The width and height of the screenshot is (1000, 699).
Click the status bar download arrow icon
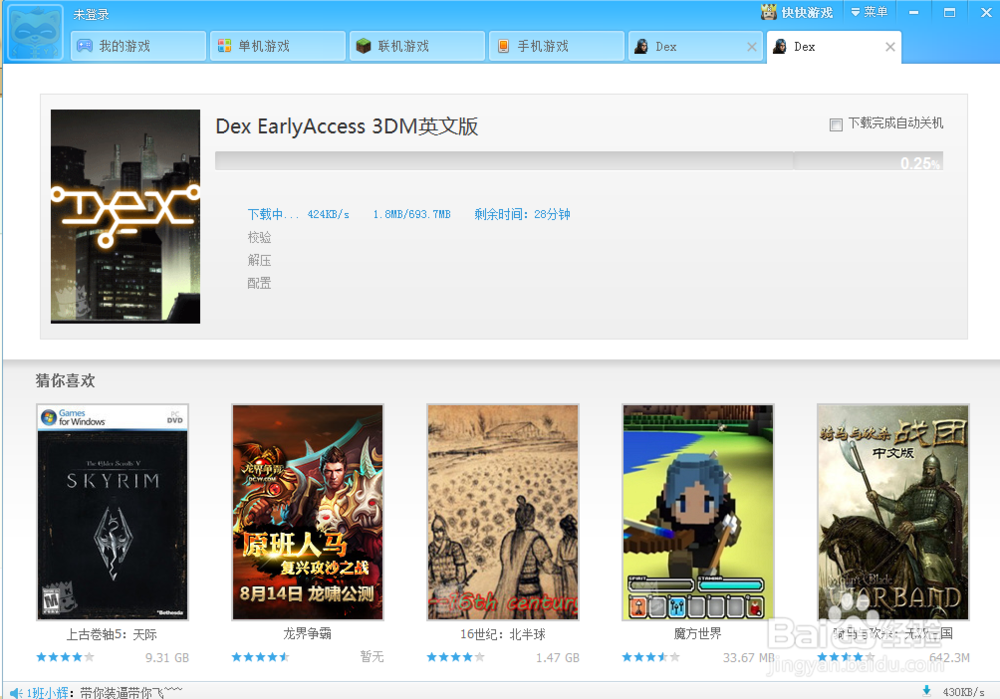(x=927, y=691)
